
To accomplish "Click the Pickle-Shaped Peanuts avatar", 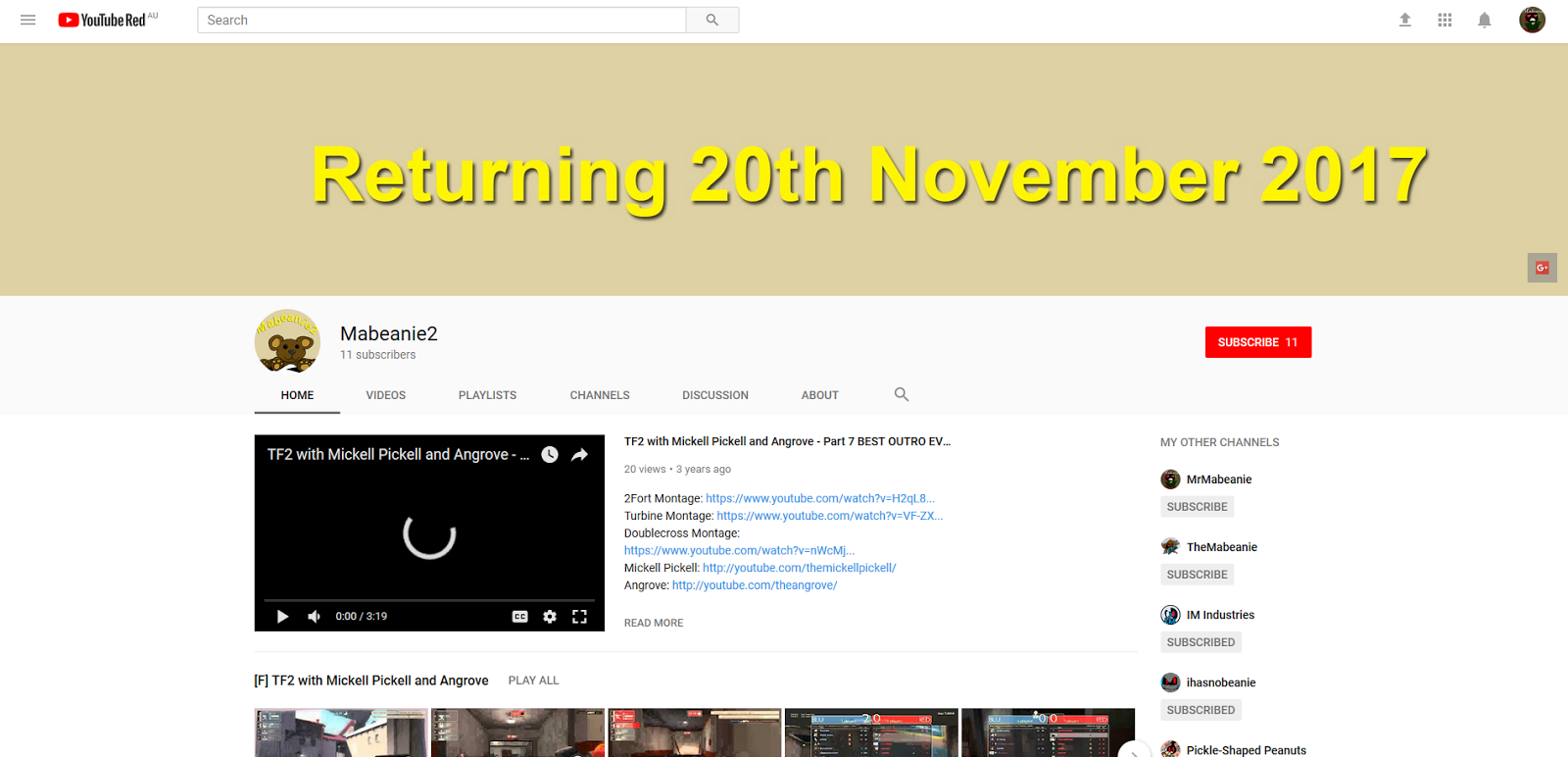I will tap(1170, 749).
